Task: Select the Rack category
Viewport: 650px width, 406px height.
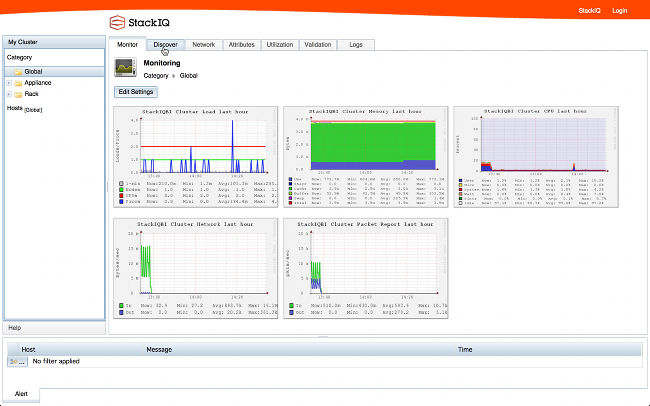Action: point(32,94)
